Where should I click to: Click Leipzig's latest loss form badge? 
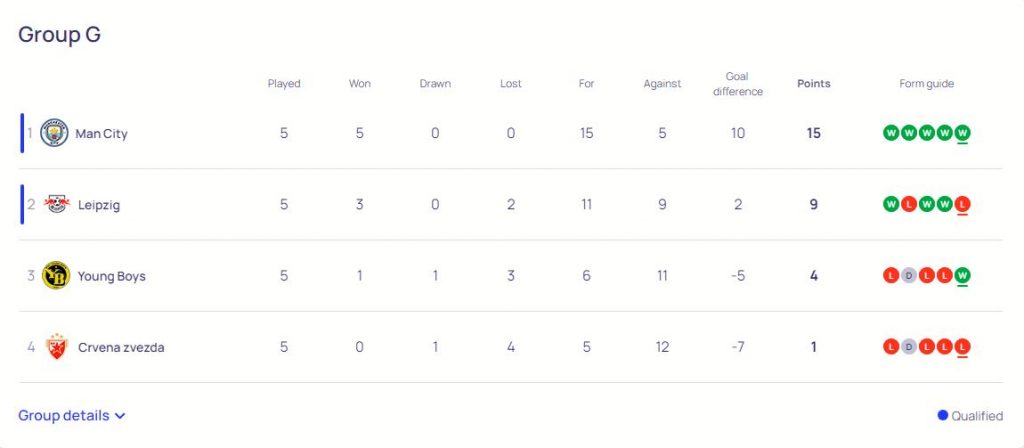click(x=962, y=204)
